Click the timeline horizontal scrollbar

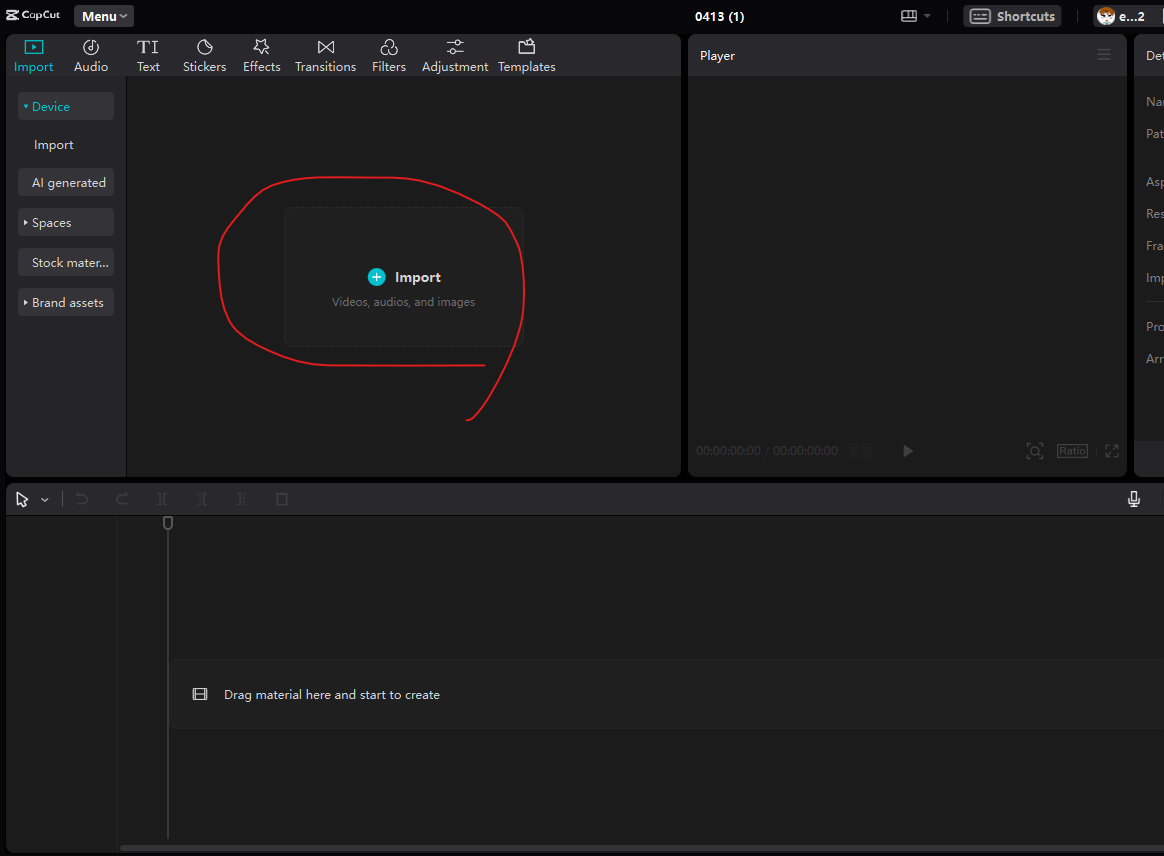(641, 848)
